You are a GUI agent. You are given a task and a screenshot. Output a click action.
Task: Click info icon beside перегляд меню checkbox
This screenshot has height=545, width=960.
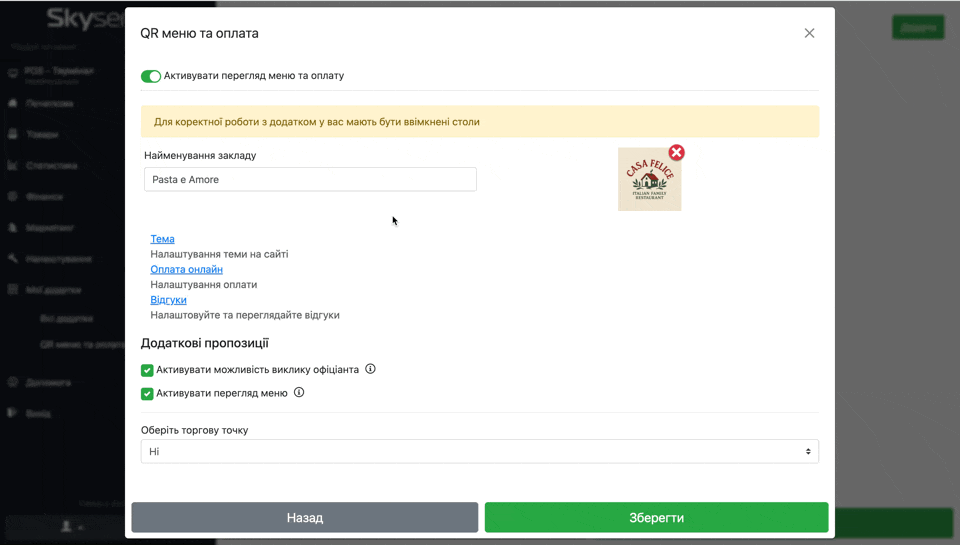[x=299, y=393]
